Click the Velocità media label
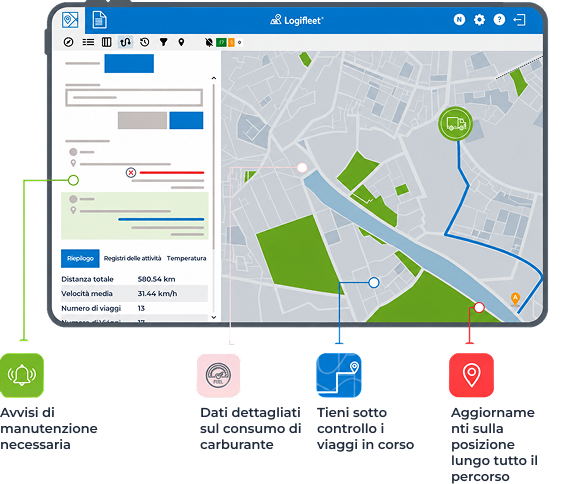 coord(87,294)
